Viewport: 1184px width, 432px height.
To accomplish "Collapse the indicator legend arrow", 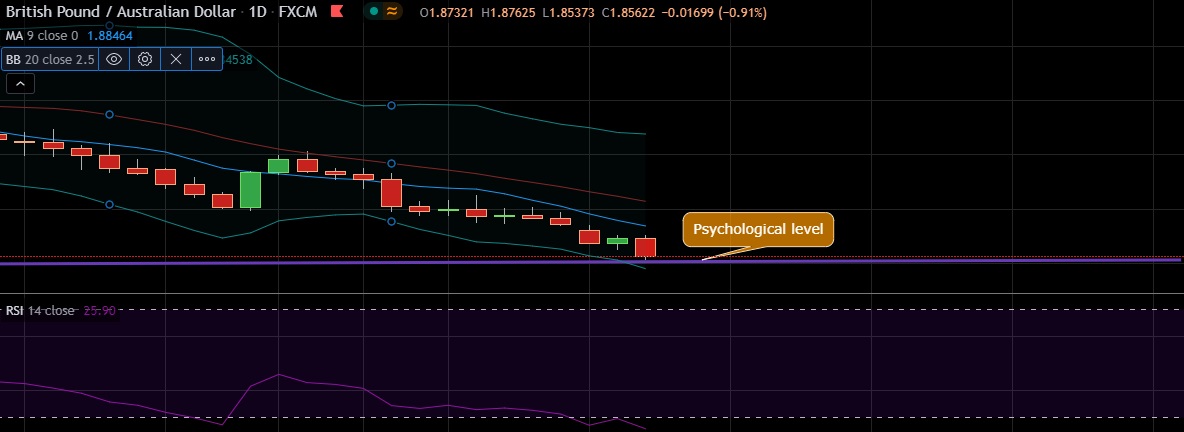I will 20,84.
